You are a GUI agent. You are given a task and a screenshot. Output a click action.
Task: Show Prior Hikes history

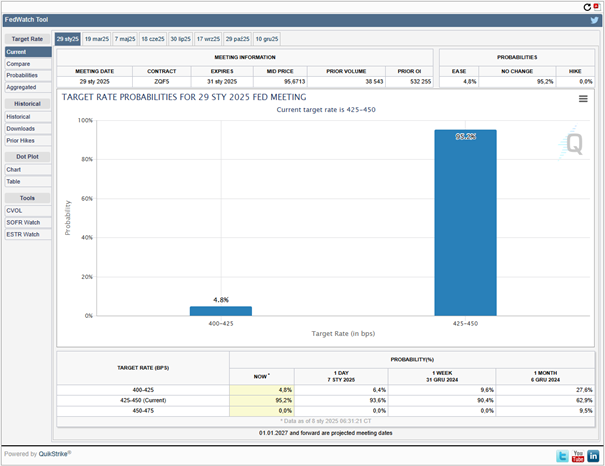coord(21,140)
